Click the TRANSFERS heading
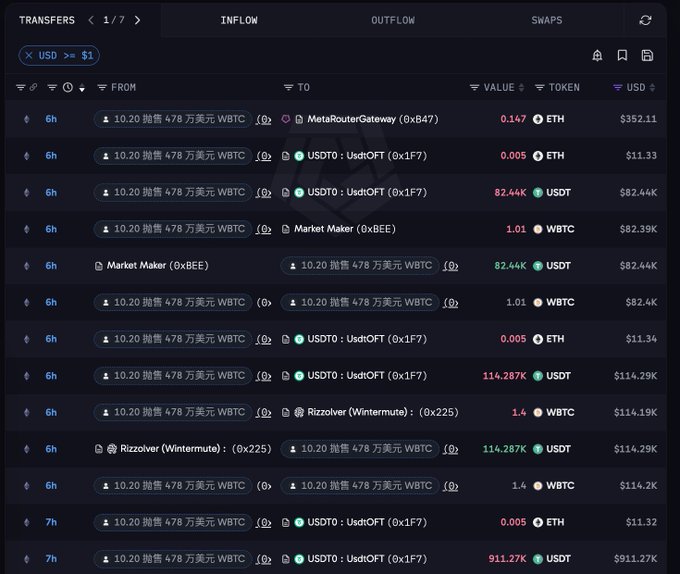Screen dimensions: 680x574 click(x=47, y=20)
